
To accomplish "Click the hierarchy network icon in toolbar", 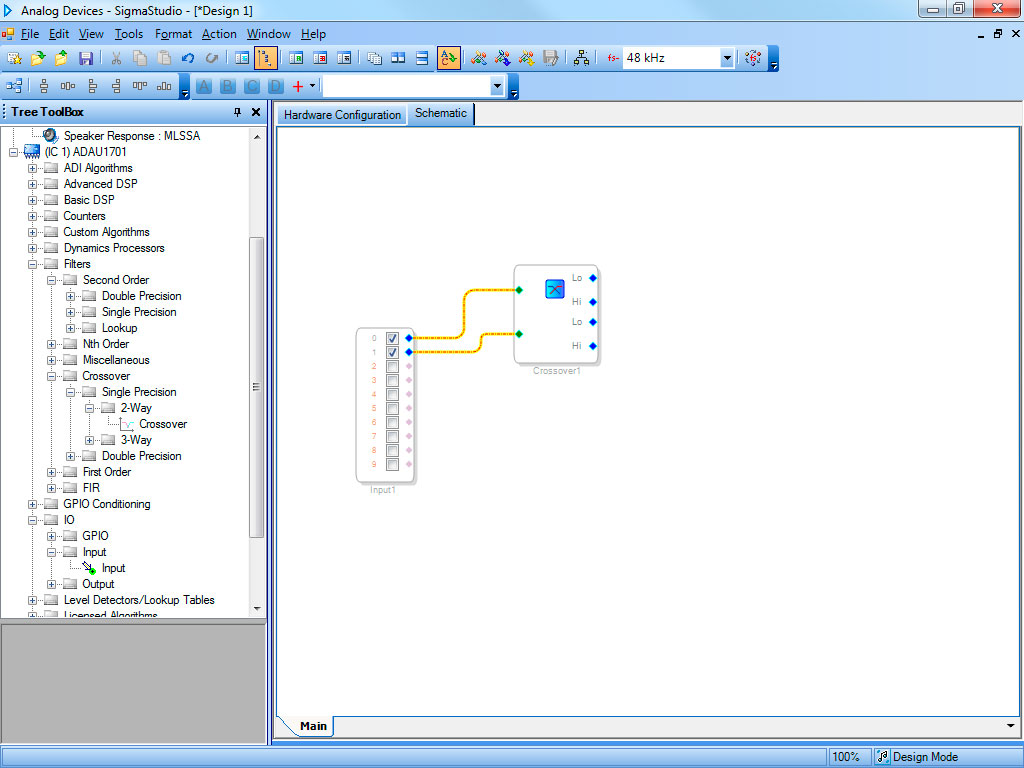I will point(581,58).
